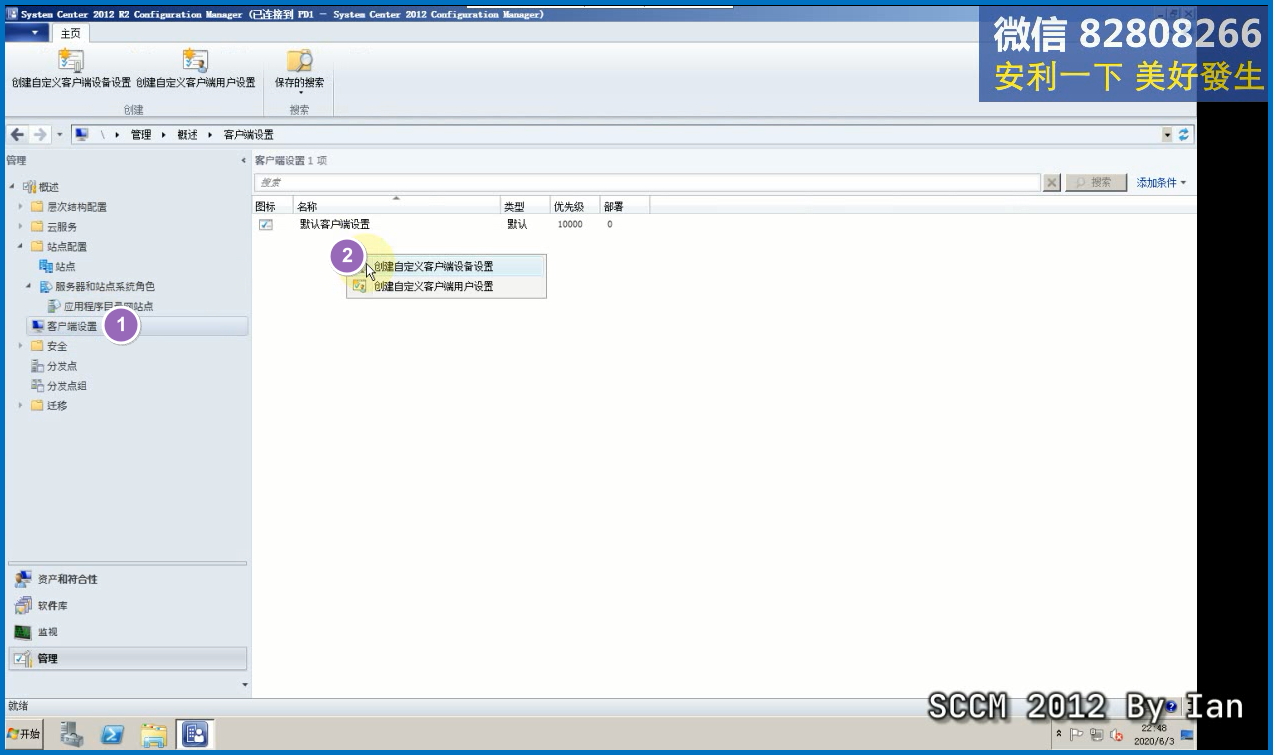Open the application menu dropdown button
This screenshot has height=755, width=1273.
coord(27,33)
